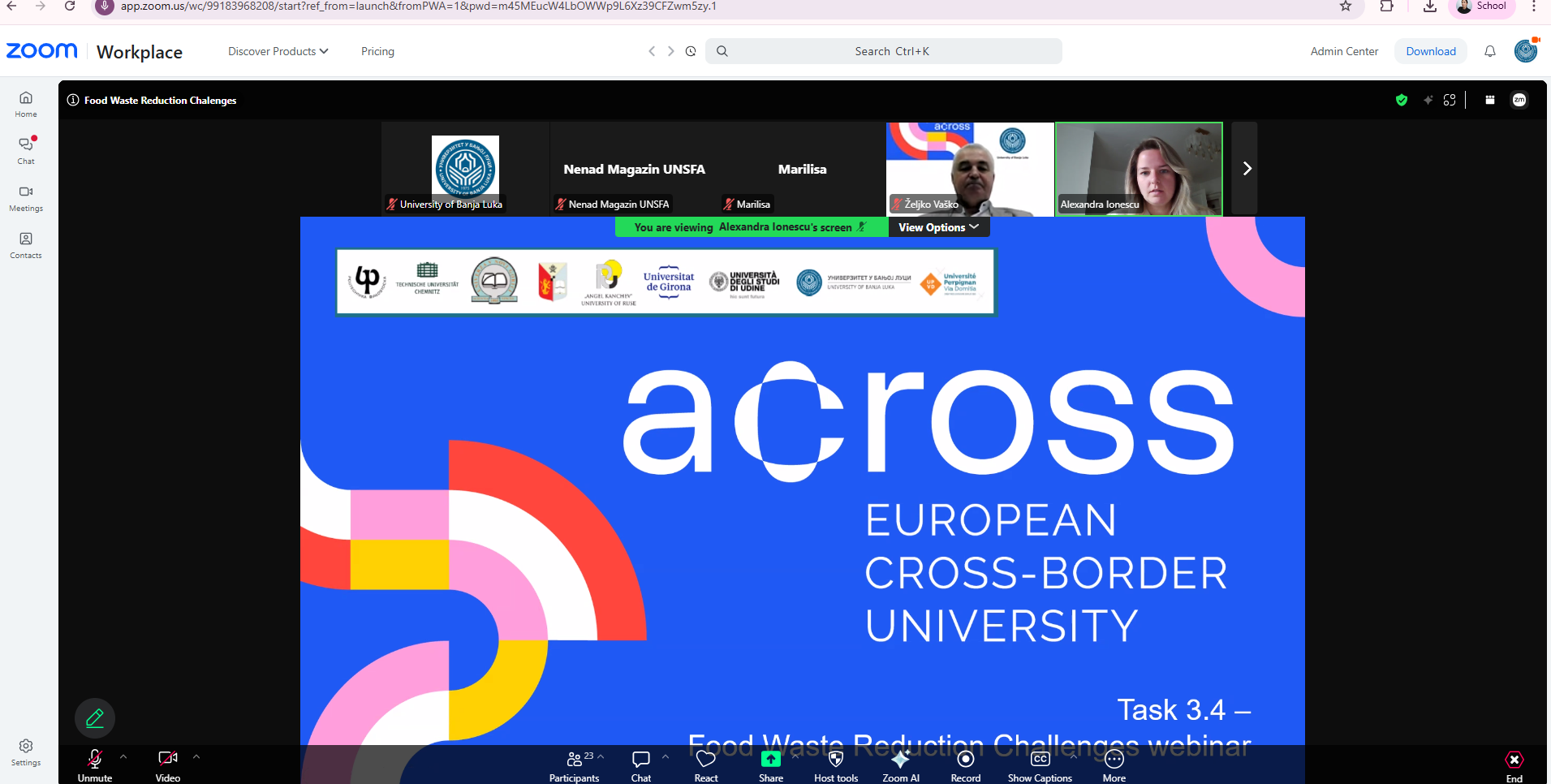
Task: Expand video options arrow beside Video
Action: [x=196, y=756]
